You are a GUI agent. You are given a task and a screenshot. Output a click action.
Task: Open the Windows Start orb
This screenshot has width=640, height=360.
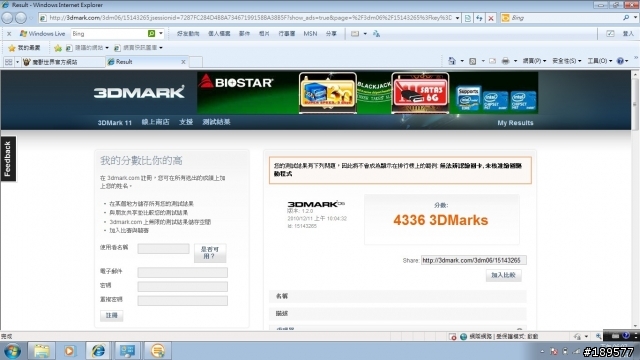(x=12, y=351)
